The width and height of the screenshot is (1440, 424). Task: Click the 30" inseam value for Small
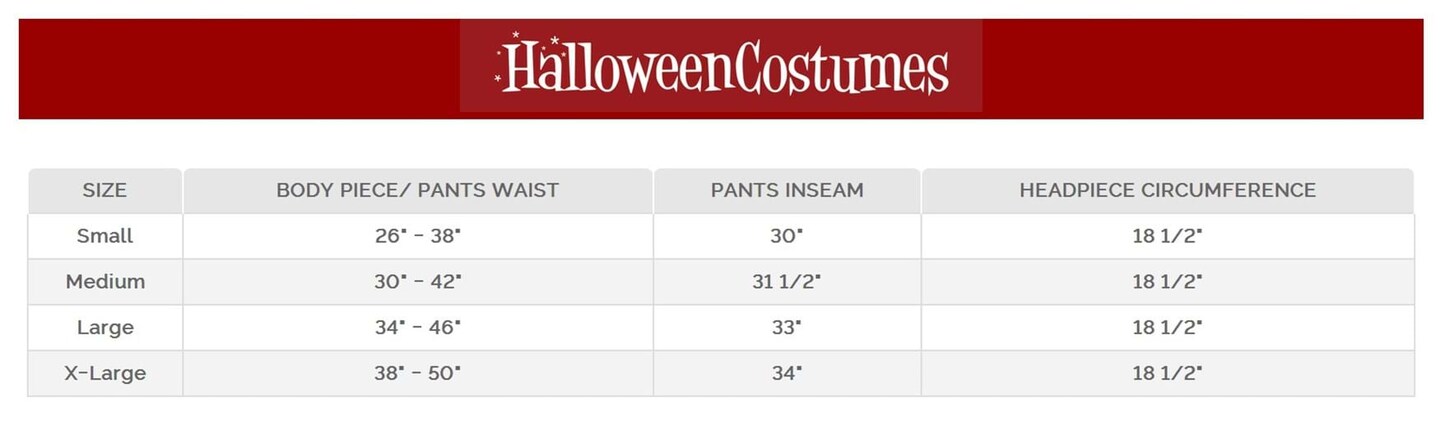[786, 236]
